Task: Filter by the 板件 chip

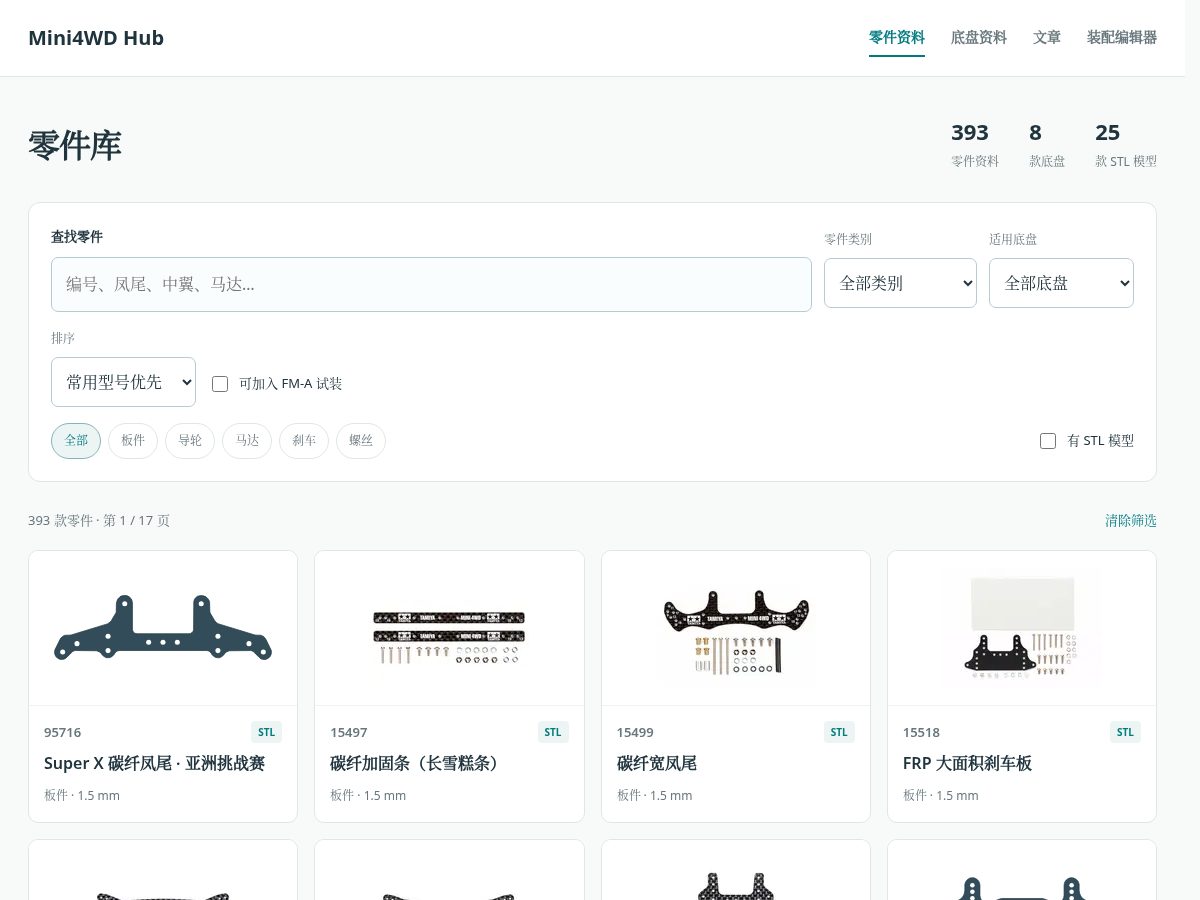Action: [x=133, y=441]
